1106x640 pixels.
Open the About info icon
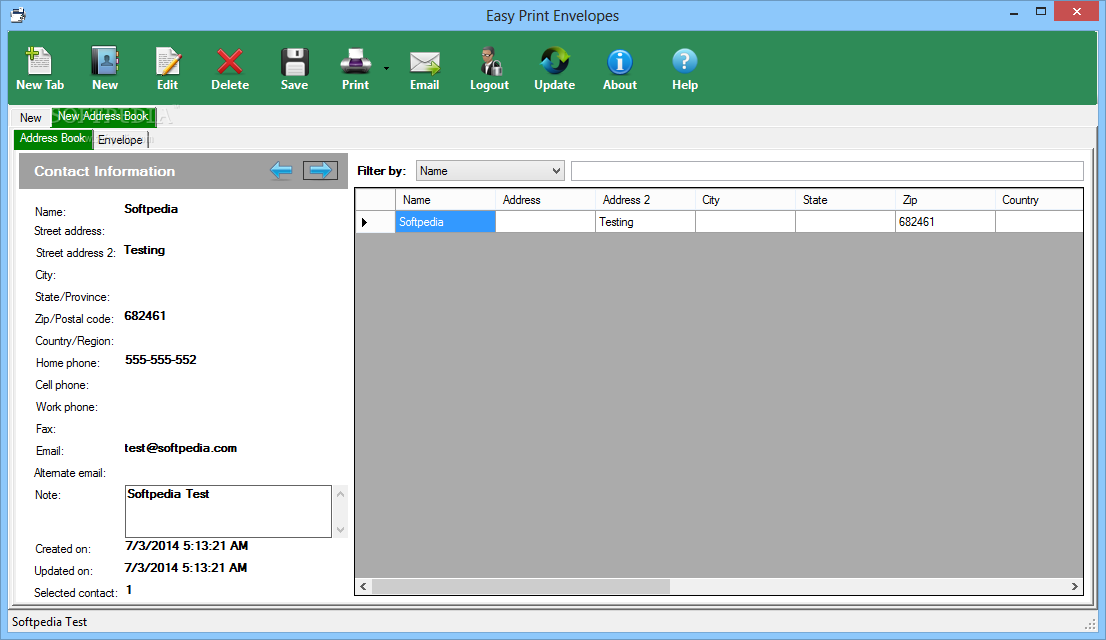(x=620, y=61)
